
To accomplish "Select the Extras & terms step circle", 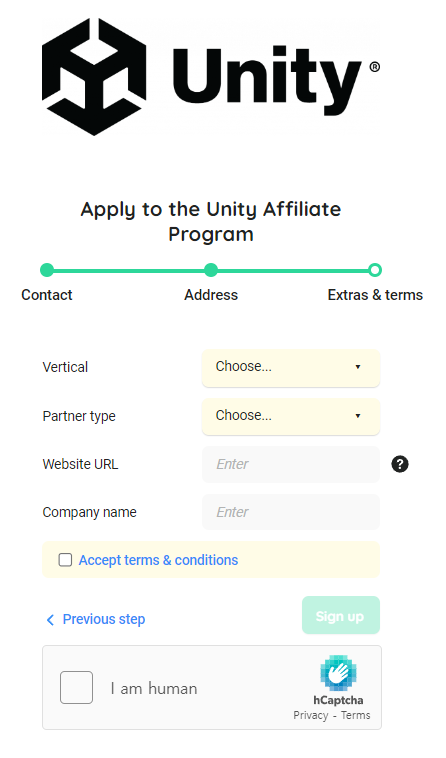I will point(375,270).
